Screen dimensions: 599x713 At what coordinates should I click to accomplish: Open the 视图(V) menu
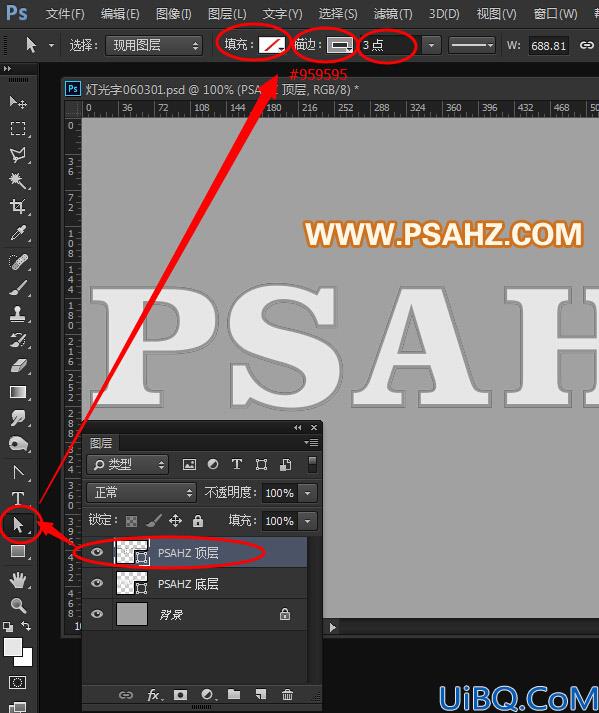[x=496, y=14]
